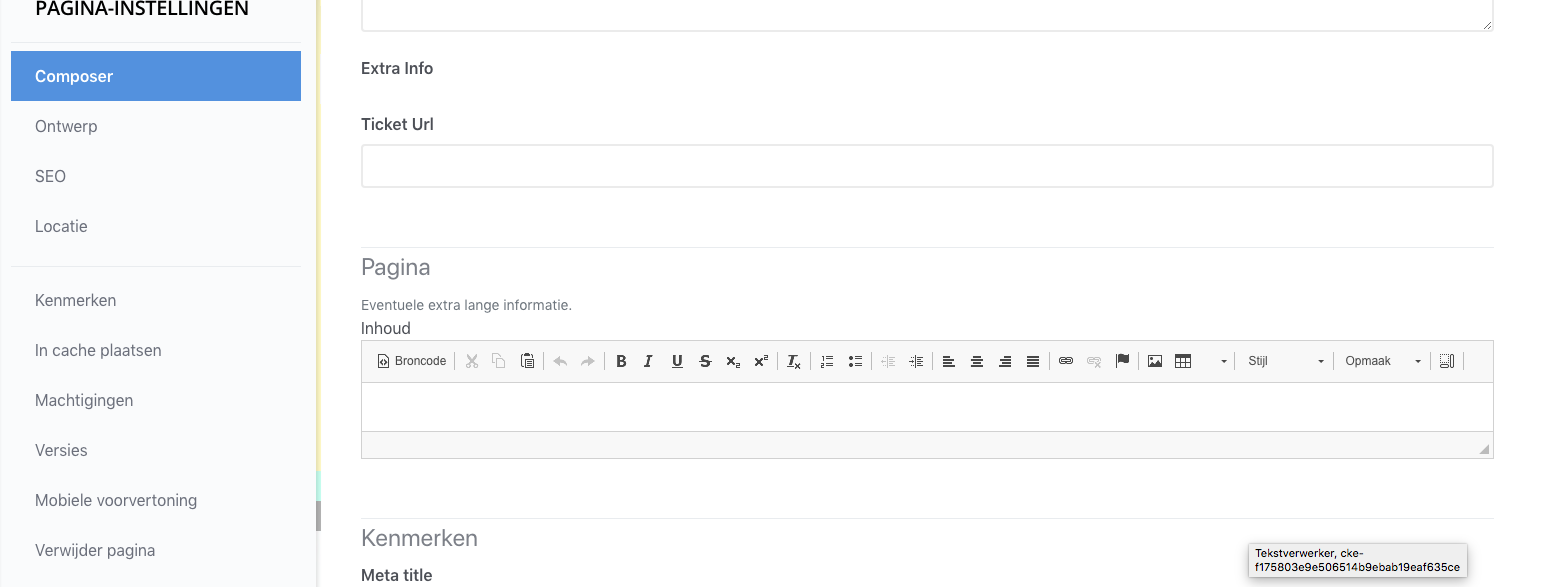Screen dimensions: 1545x587
Task: Open the Stijl dropdown in the editor
Action: [1284, 361]
